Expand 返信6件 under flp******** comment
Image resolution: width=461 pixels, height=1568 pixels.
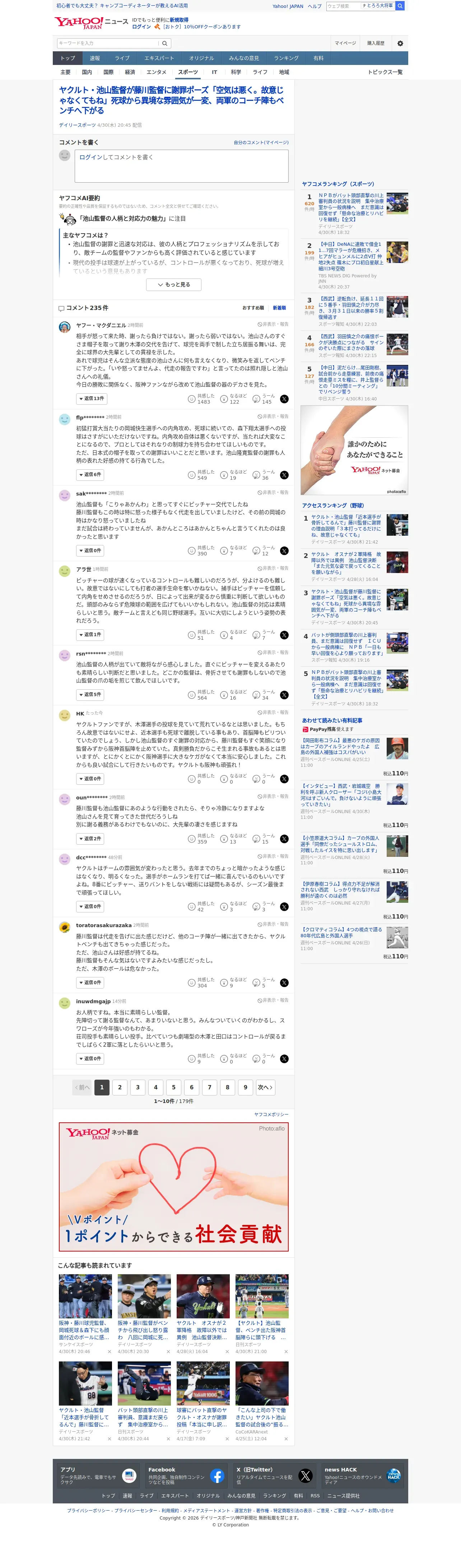[89, 475]
